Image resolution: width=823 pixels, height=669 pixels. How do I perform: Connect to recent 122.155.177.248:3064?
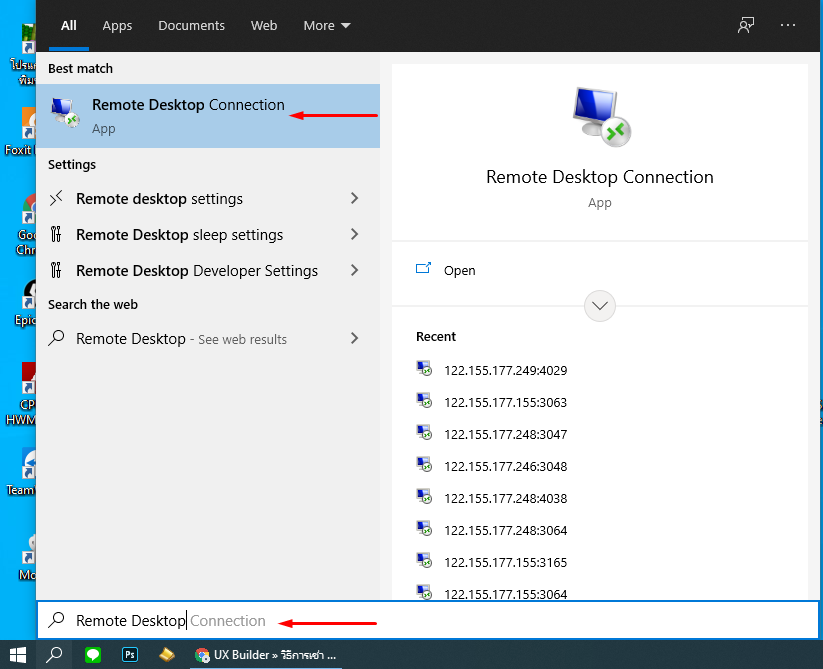tap(505, 530)
